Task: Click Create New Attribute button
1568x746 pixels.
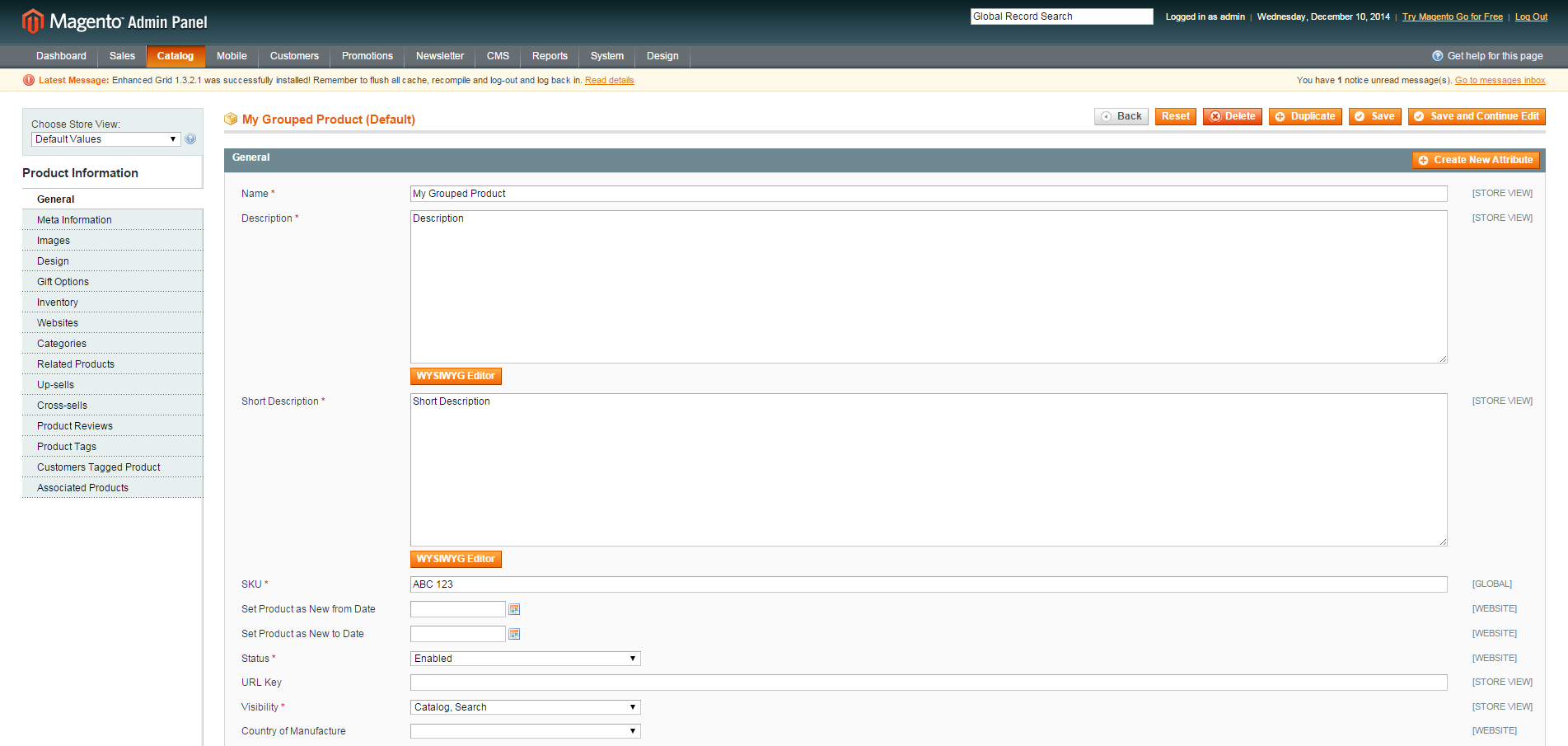Action: (1476, 160)
